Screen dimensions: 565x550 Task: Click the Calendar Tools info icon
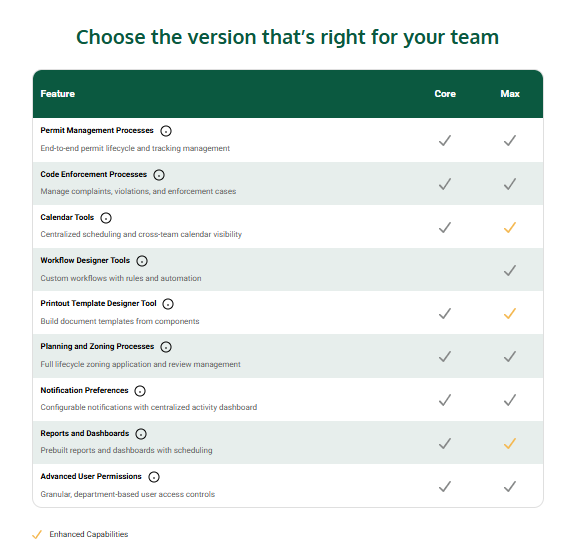pyautogui.click(x=106, y=218)
